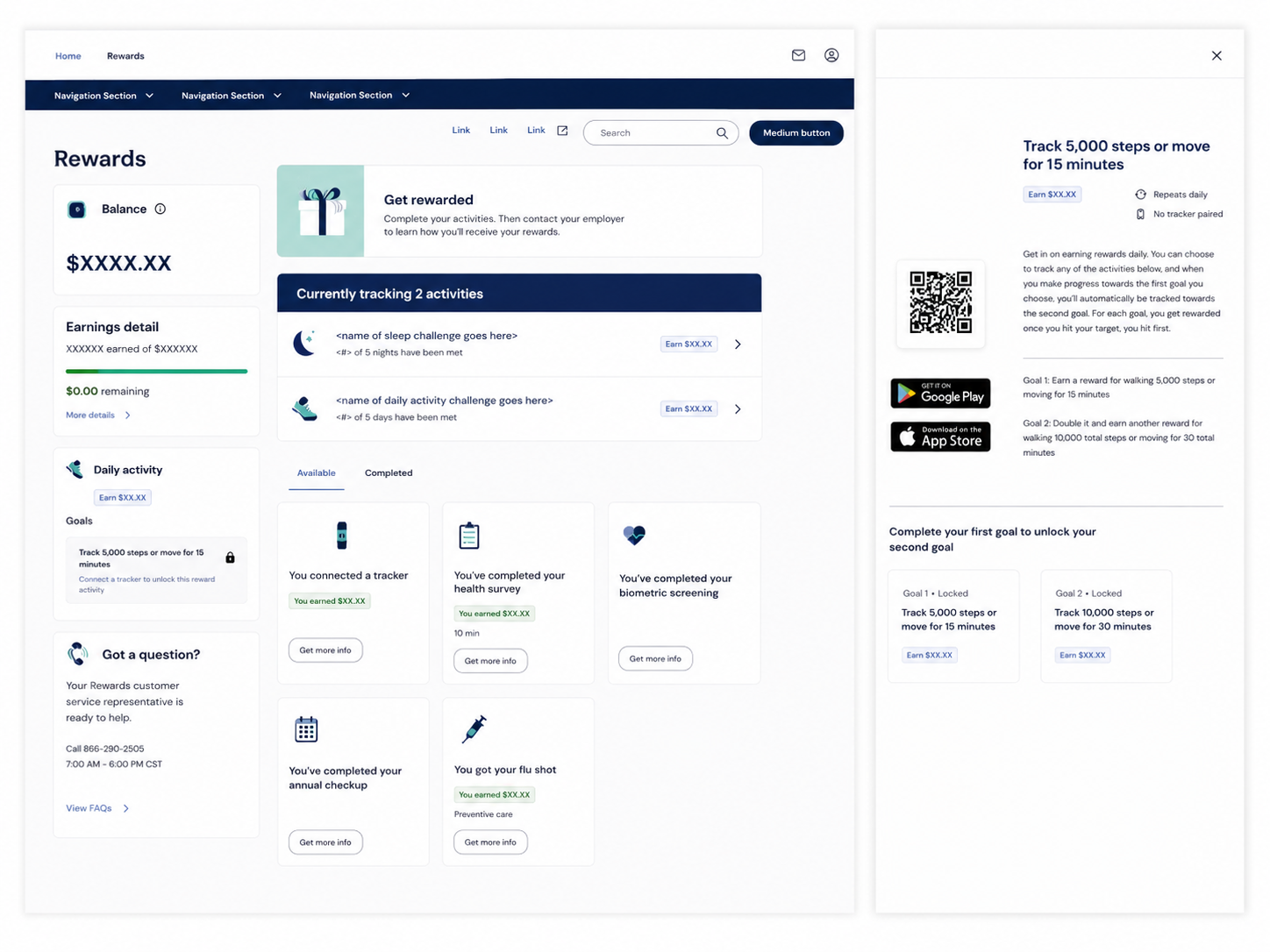Open the Google Play store badge

point(940,394)
